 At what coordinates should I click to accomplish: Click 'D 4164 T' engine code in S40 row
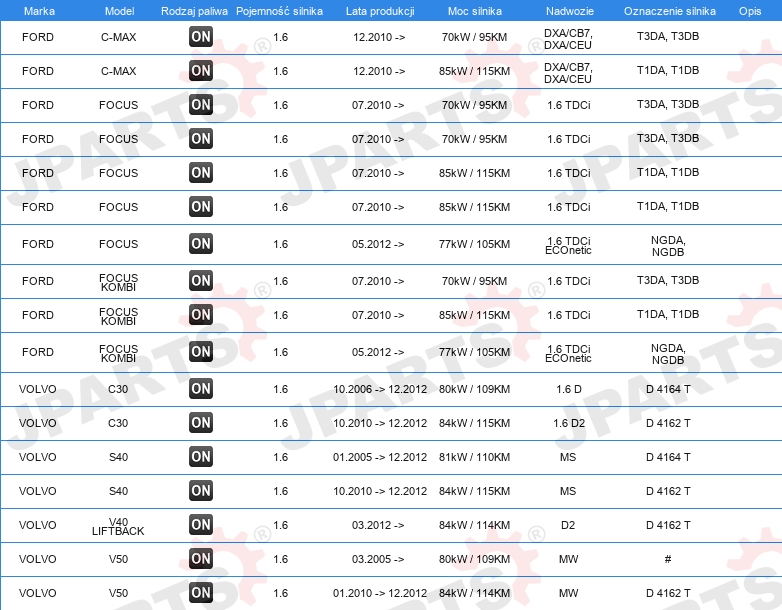[x=668, y=457]
